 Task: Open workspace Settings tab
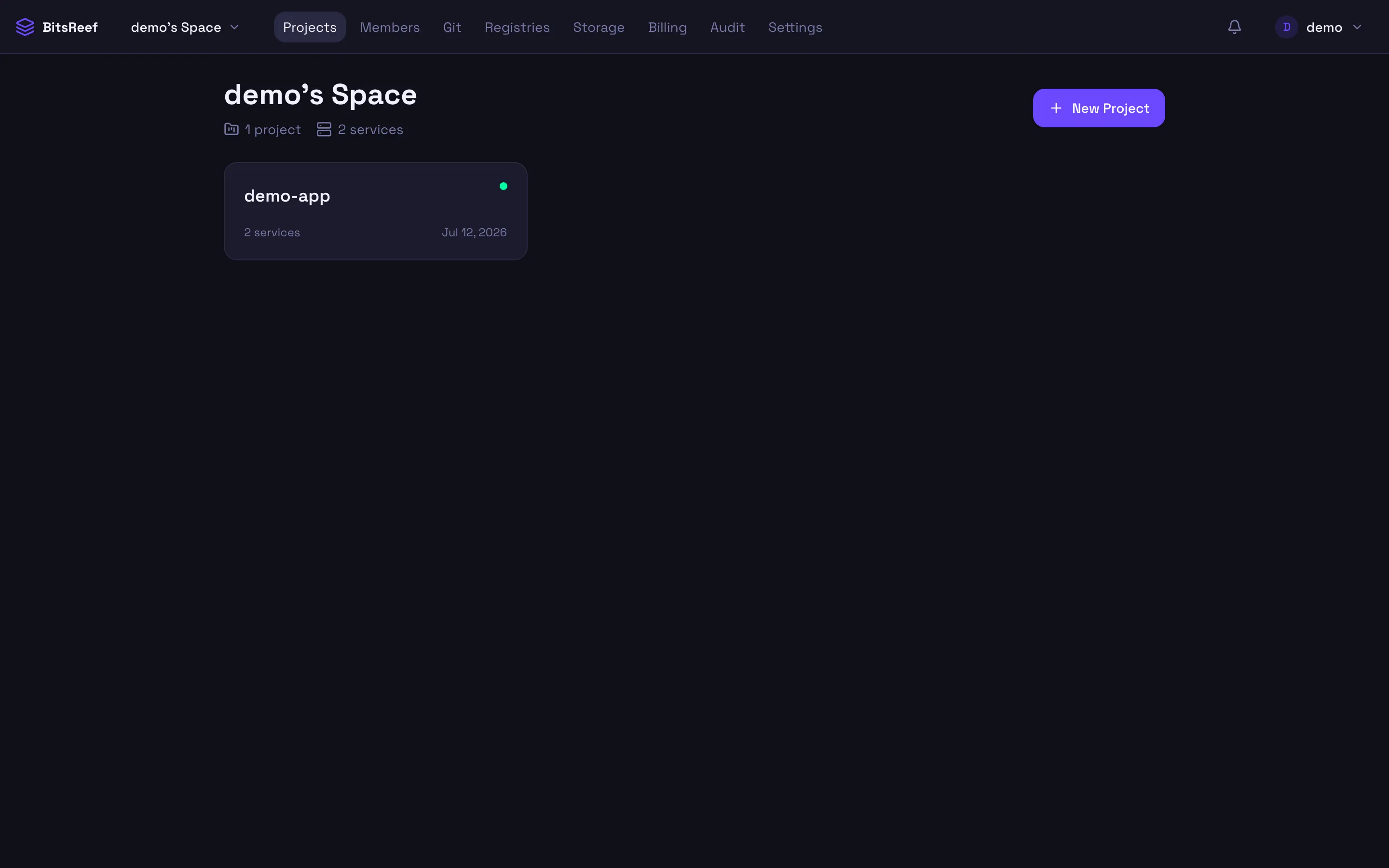coord(795,27)
